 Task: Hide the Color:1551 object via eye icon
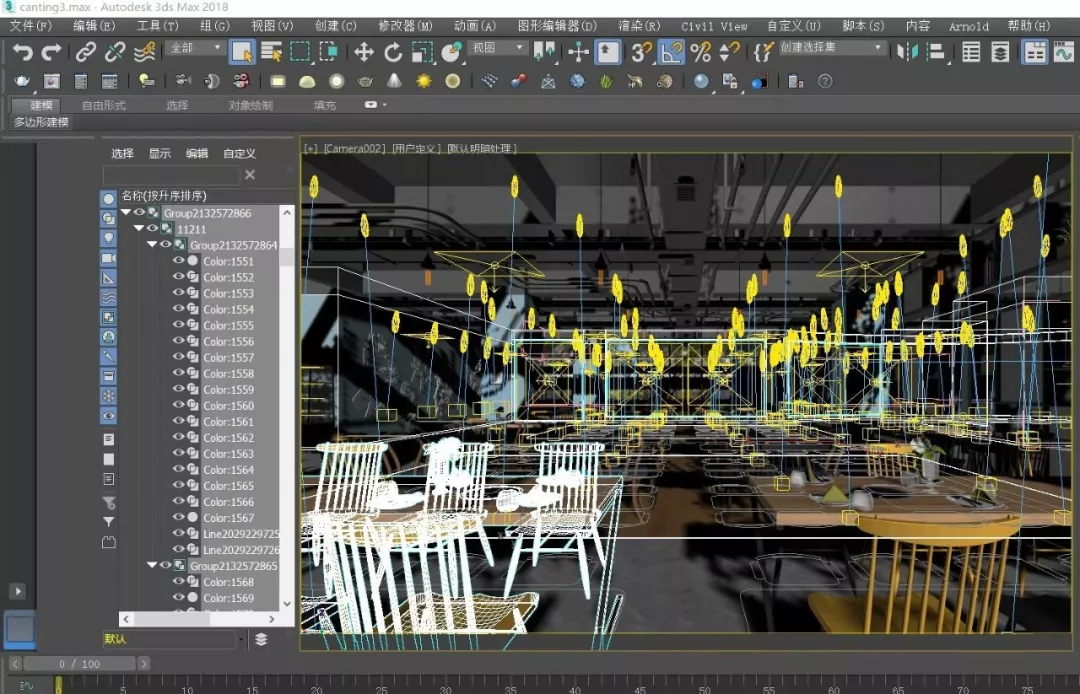click(x=179, y=261)
